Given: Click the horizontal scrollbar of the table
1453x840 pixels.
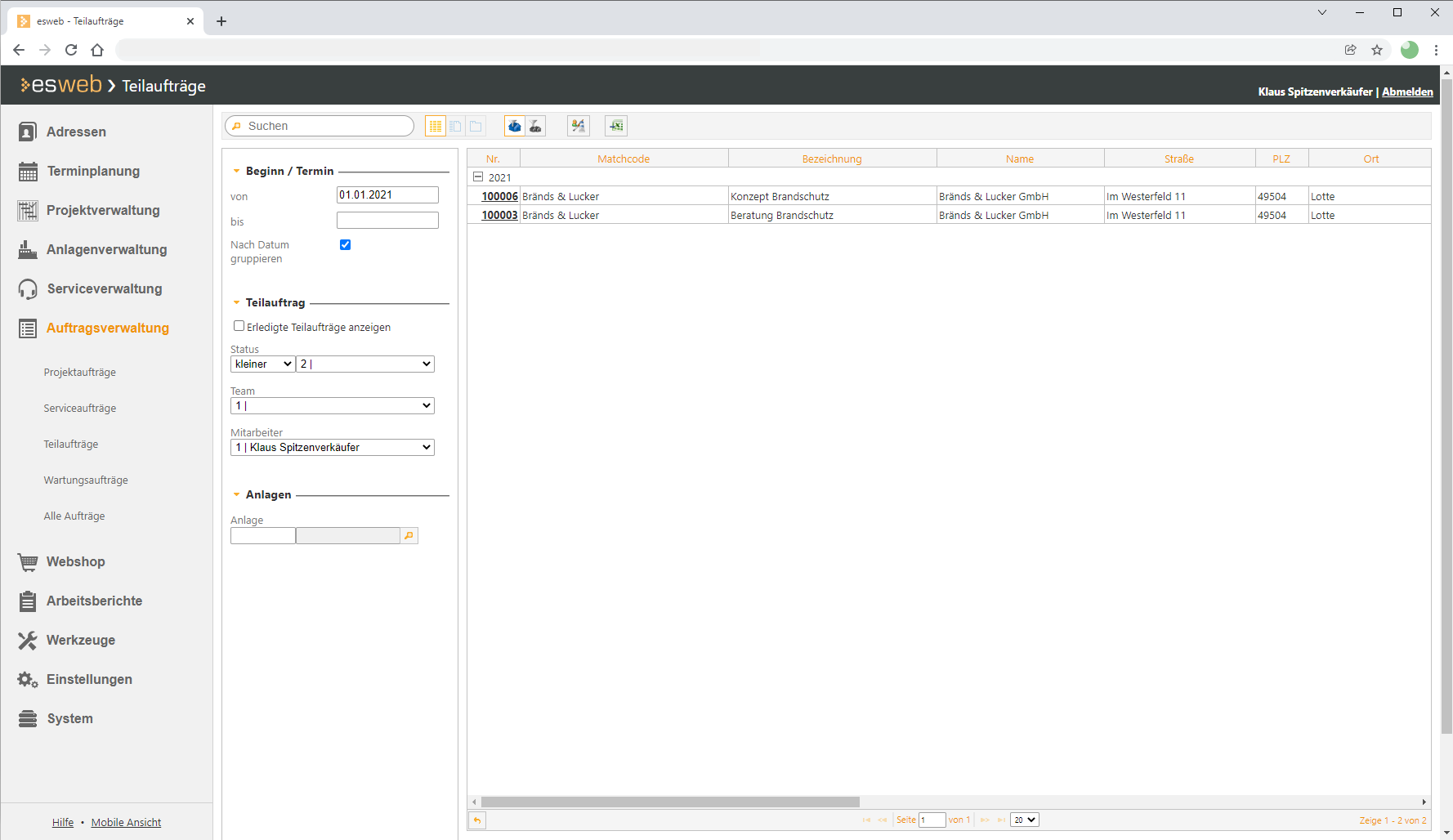Looking at the screenshot, I should pyautogui.click(x=670, y=802).
